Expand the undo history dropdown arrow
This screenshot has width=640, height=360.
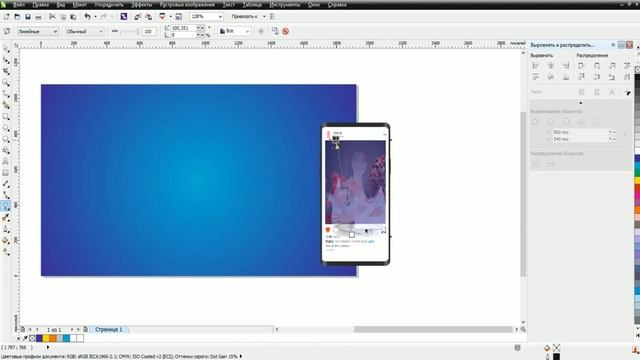96,17
